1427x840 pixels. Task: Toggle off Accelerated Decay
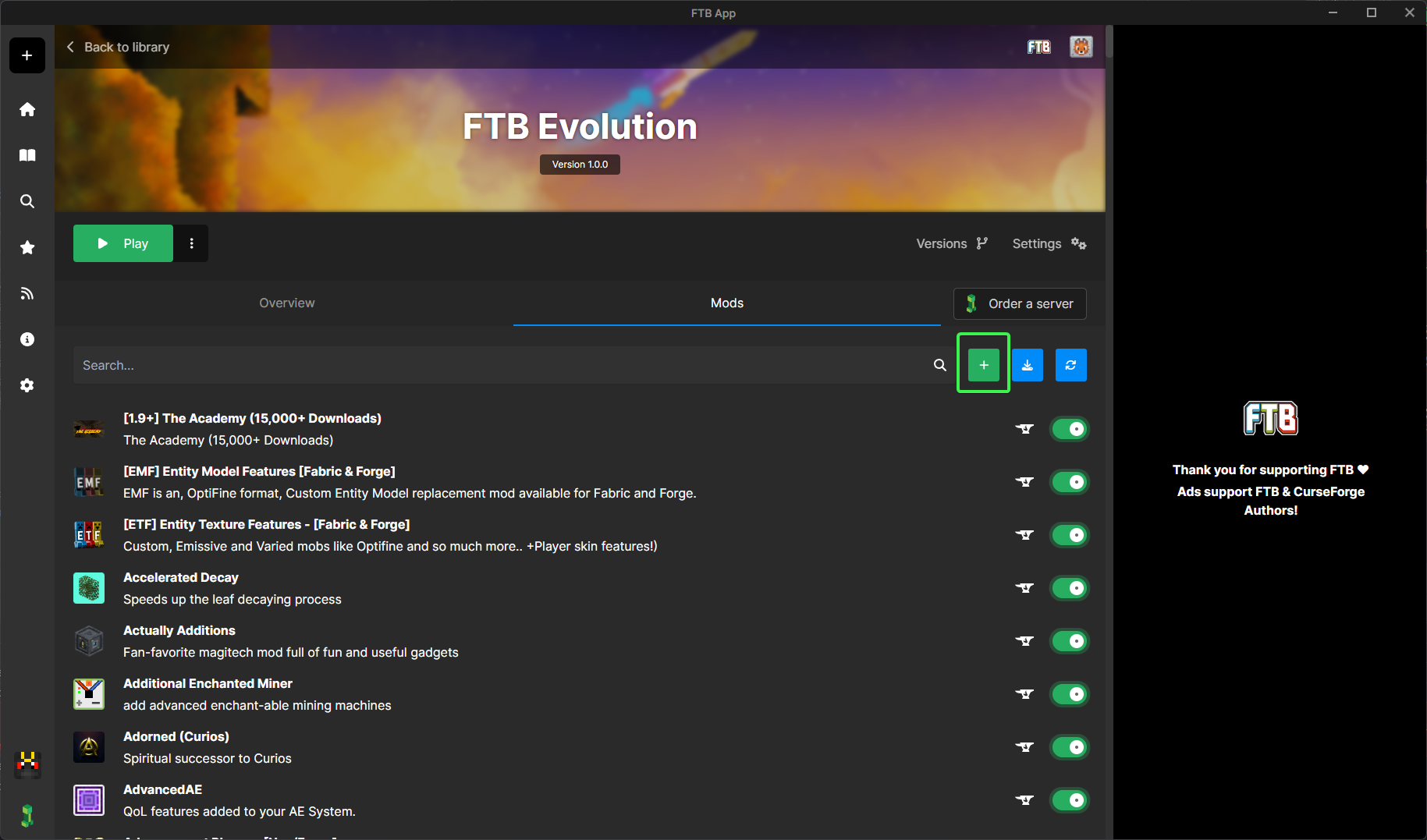click(x=1069, y=588)
